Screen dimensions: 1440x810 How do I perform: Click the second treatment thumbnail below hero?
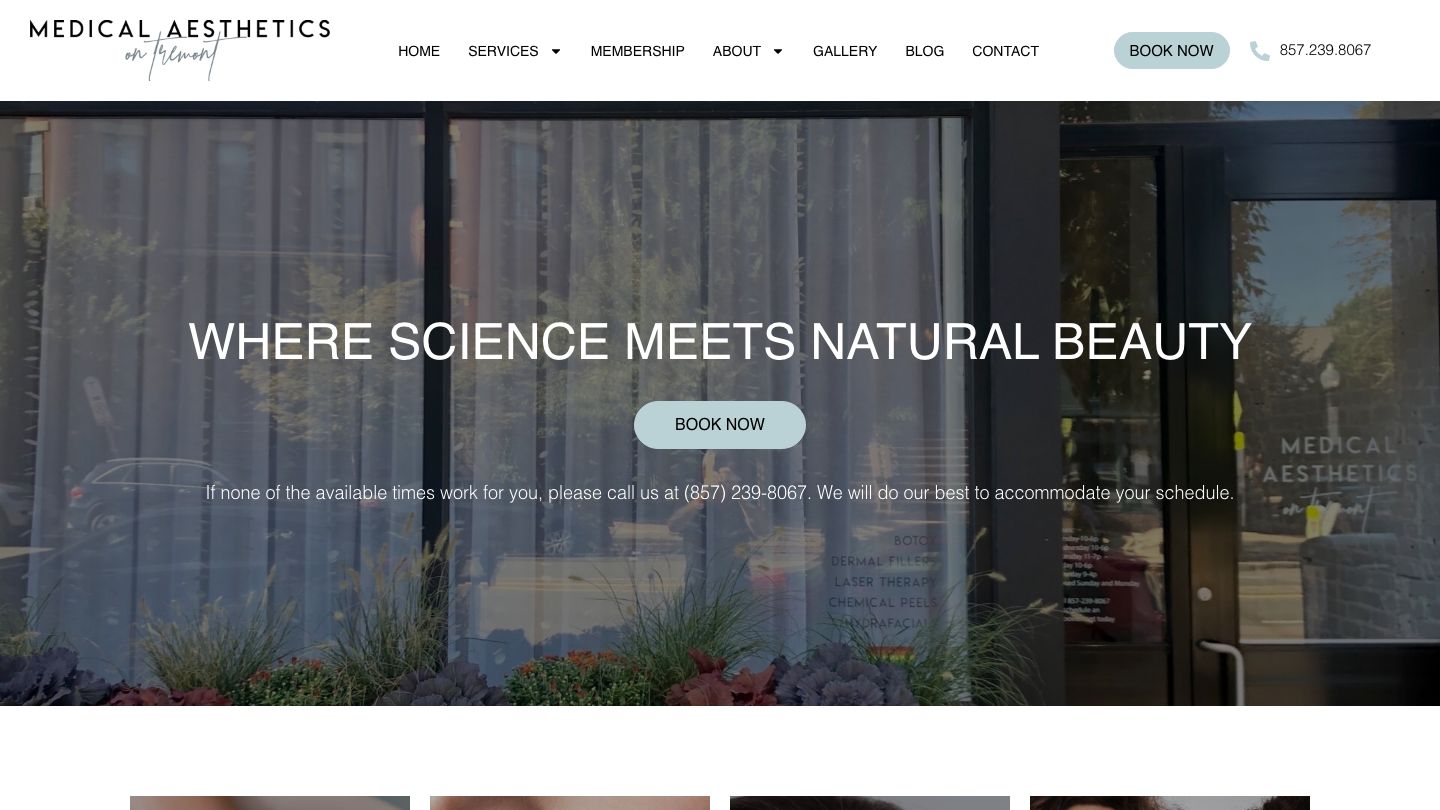pos(570,803)
